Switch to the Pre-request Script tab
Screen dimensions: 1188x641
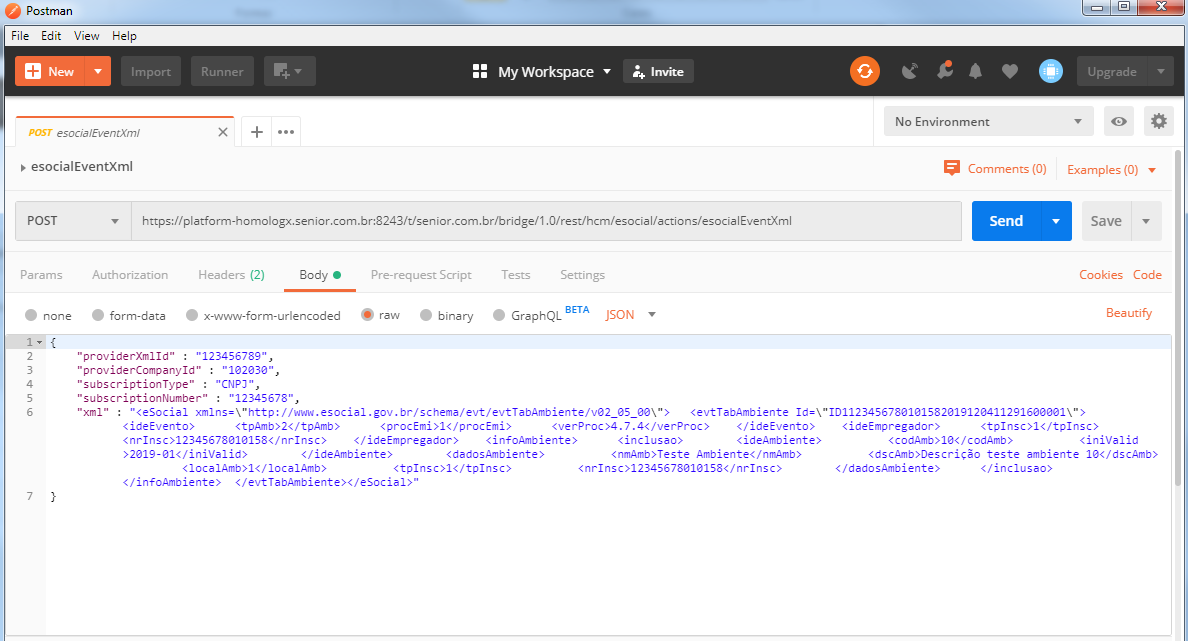[x=421, y=274]
